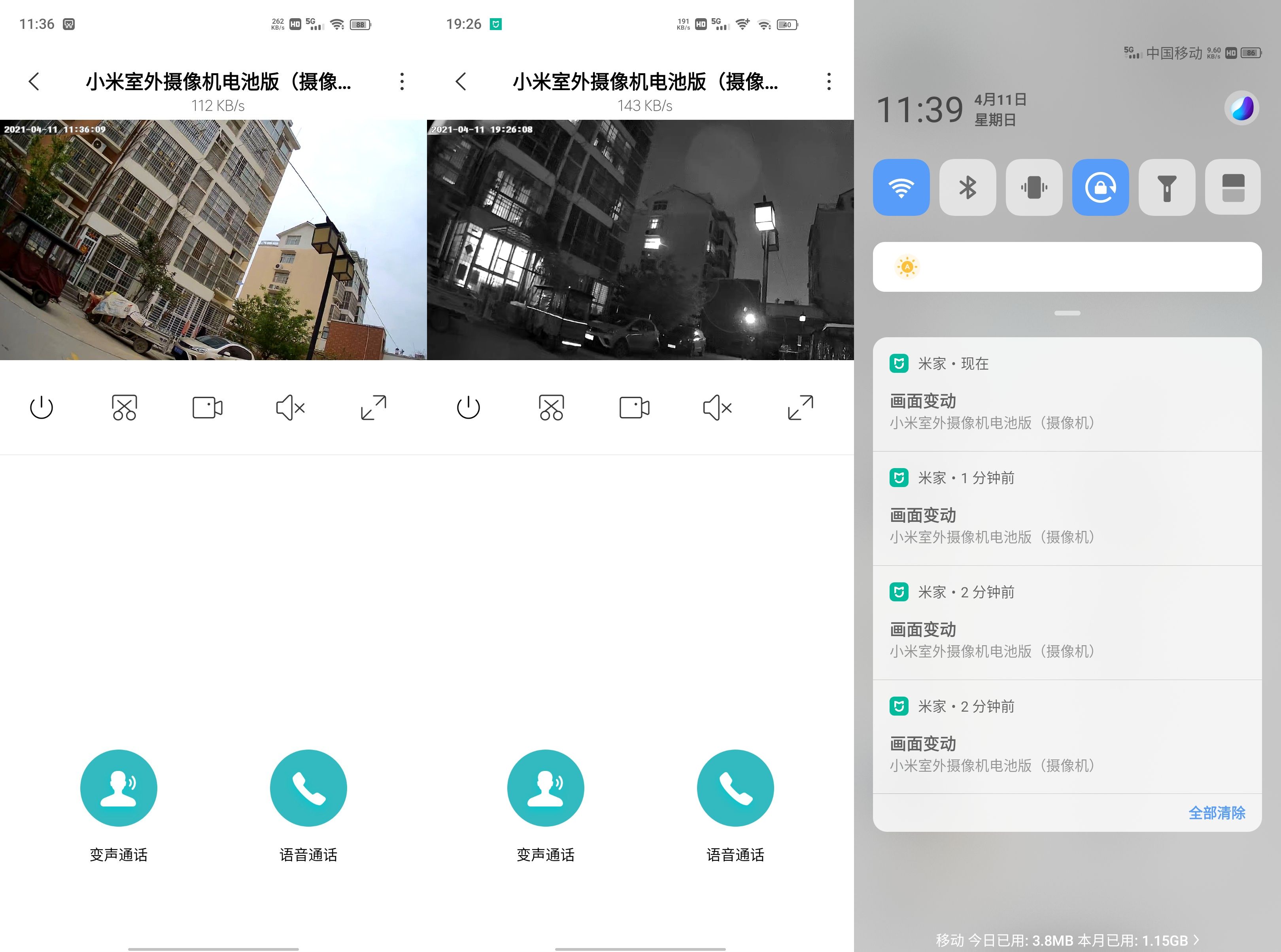Toggle the split-screen quick setting tile
Viewport: 1281px width, 952px height.
click(x=1233, y=187)
